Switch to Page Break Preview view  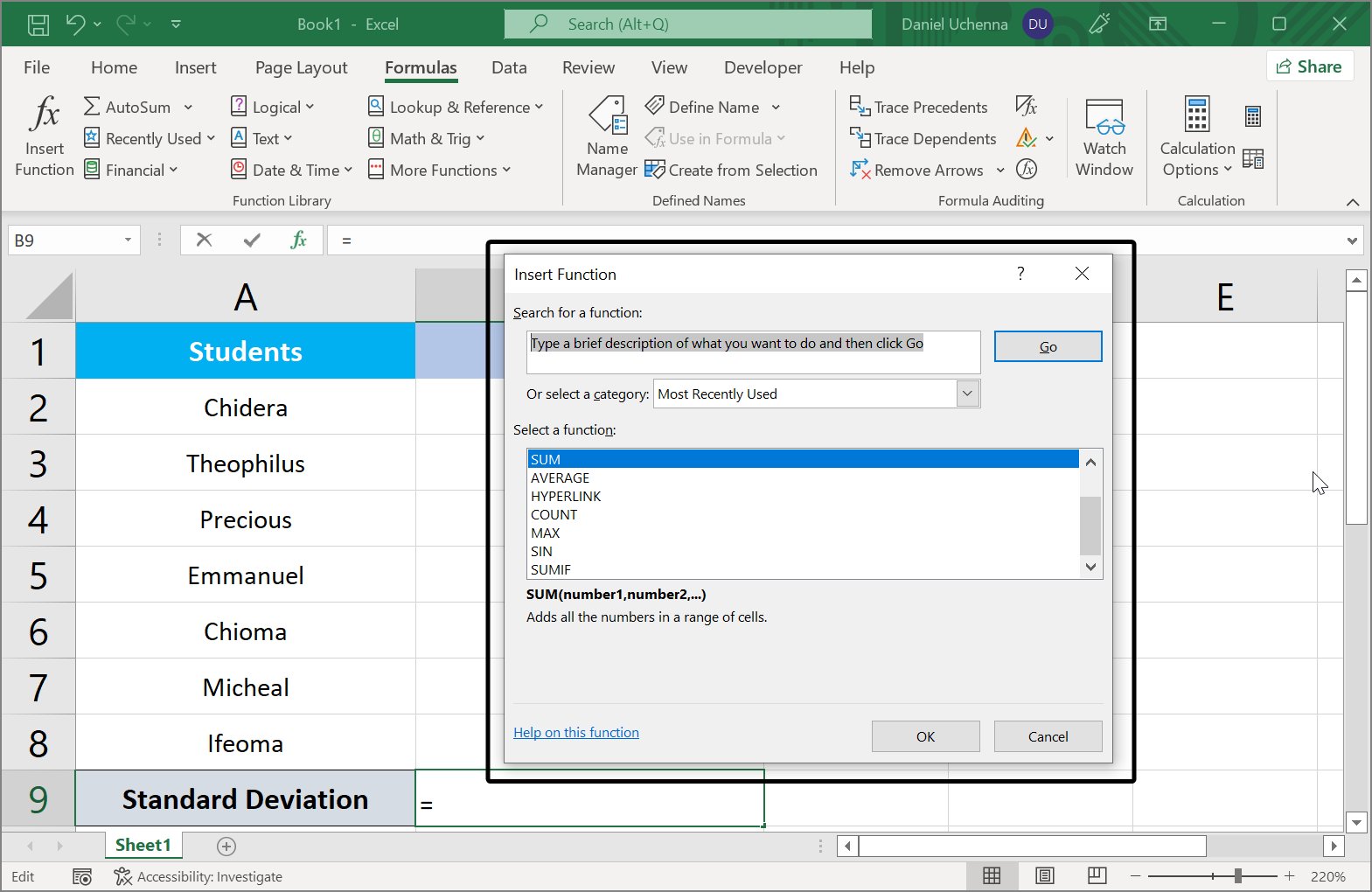tap(1097, 876)
